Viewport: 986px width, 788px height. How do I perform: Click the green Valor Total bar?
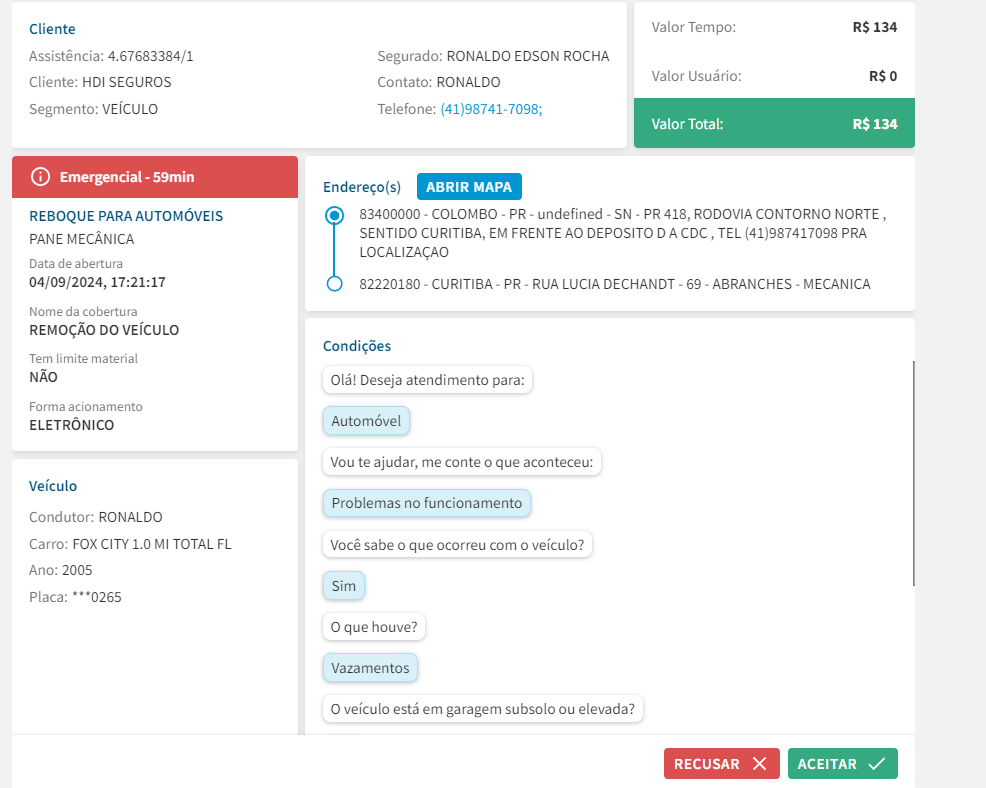click(x=774, y=124)
